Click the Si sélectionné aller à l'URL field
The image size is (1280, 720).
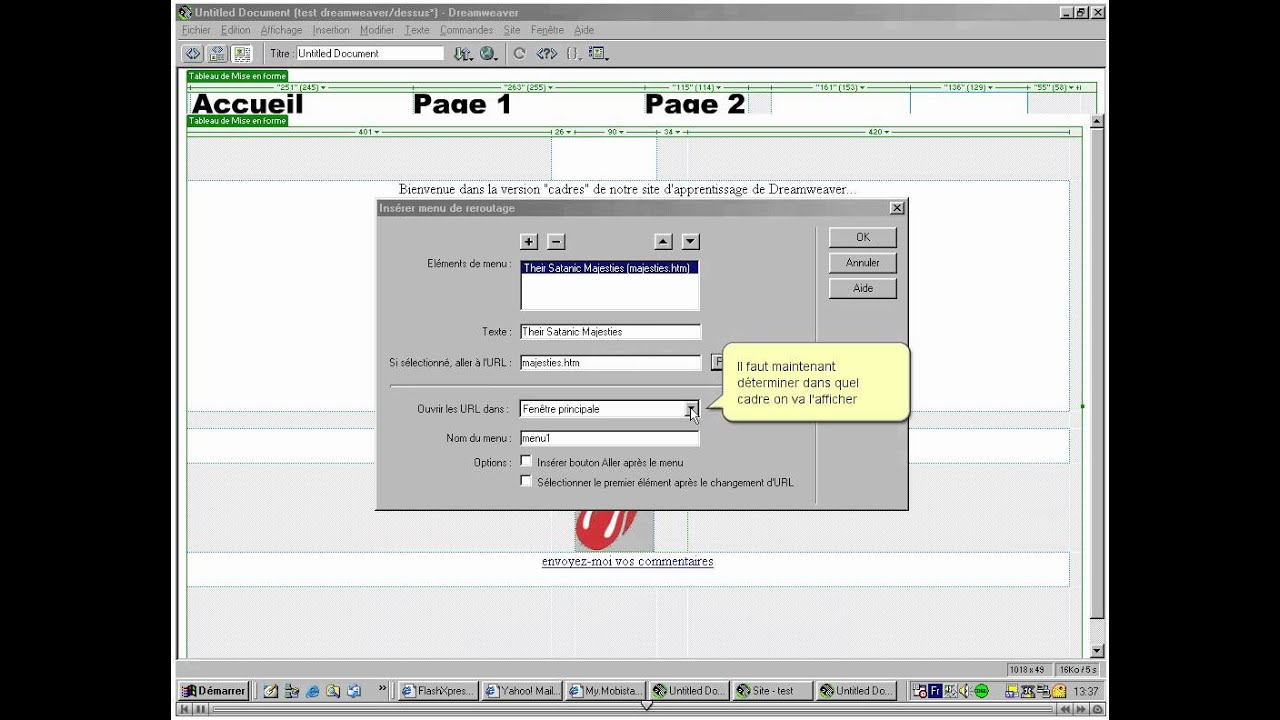610,363
